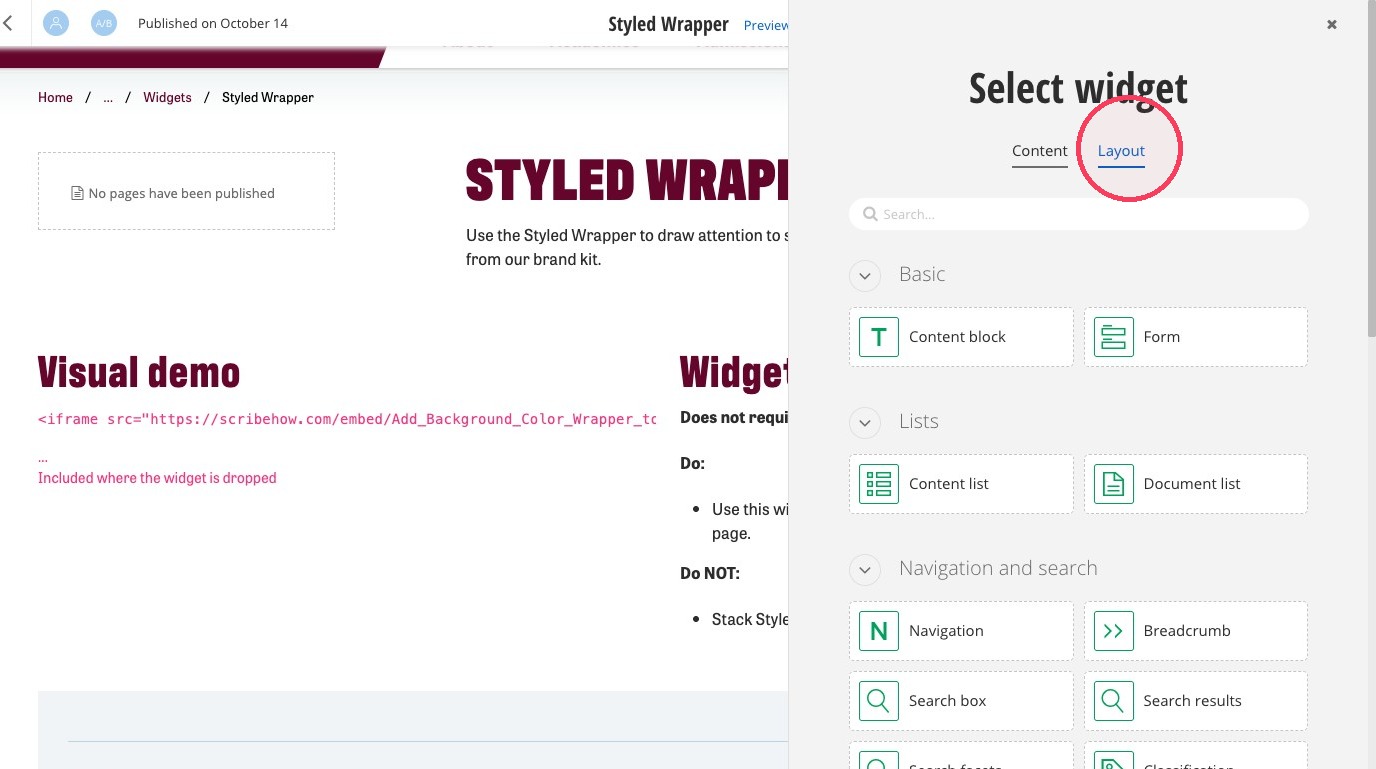Open the user profile avatar icon

(x=56, y=23)
